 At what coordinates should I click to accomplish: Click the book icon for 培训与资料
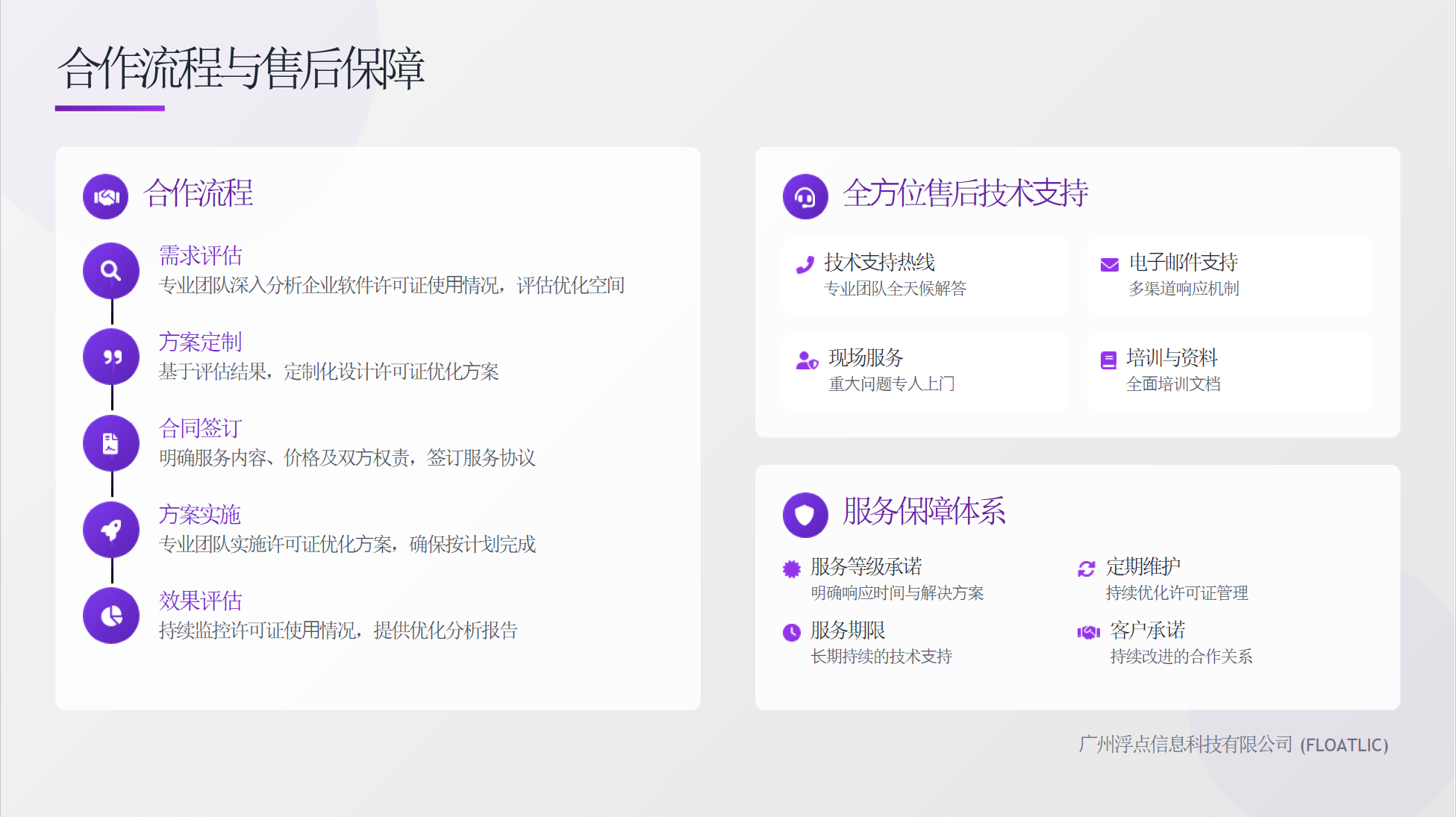tap(1109, 360)
